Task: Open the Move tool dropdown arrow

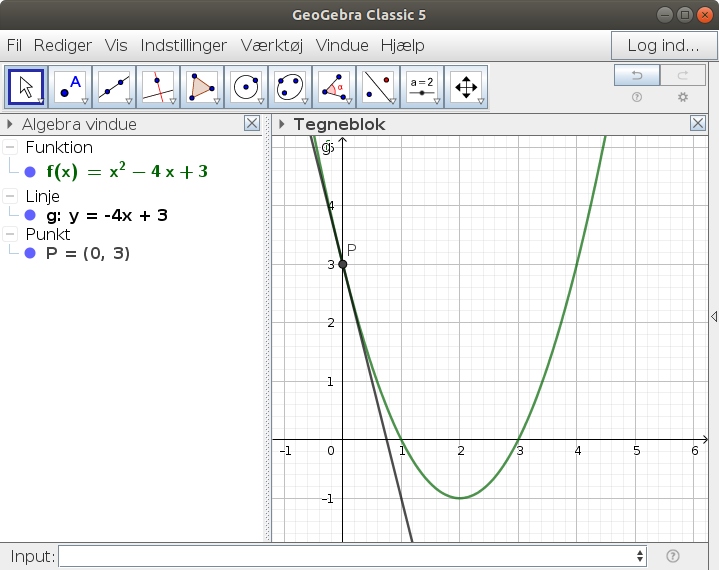Action: (40, 101)
